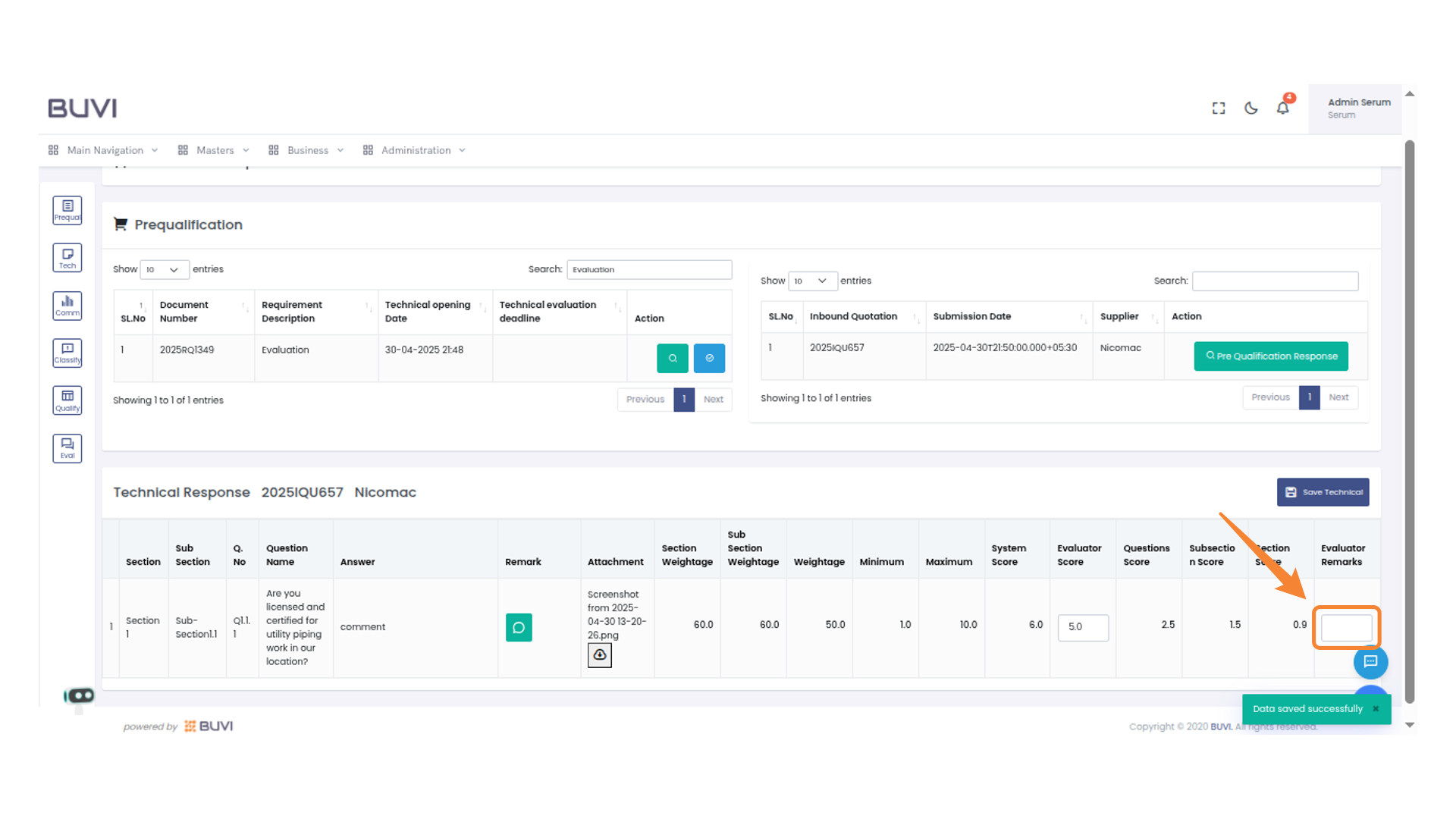This screenshot has width=1456, height=819.
Task: Expand right table entries count dropdown
Action: 812,281
